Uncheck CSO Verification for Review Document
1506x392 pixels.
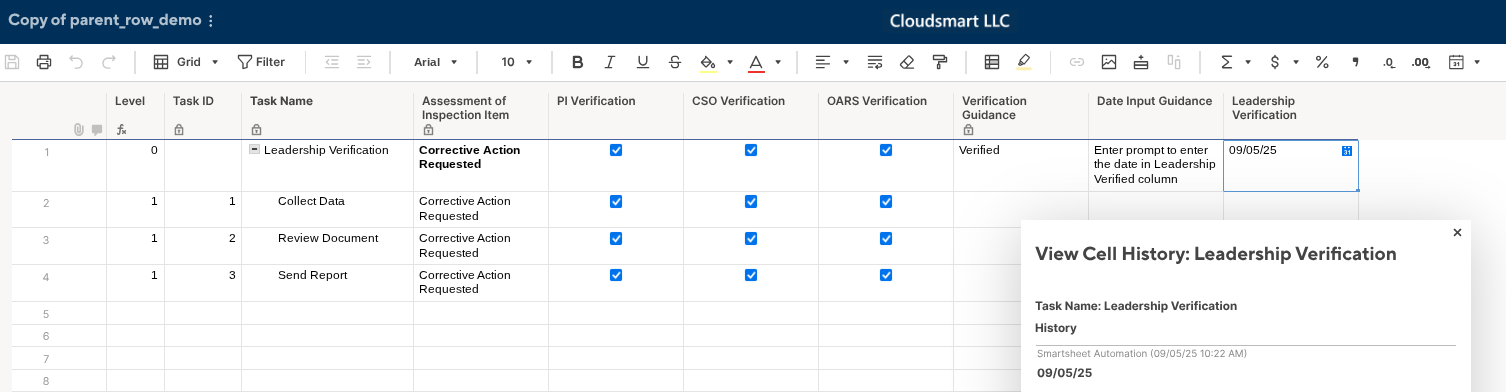point(751,238)
